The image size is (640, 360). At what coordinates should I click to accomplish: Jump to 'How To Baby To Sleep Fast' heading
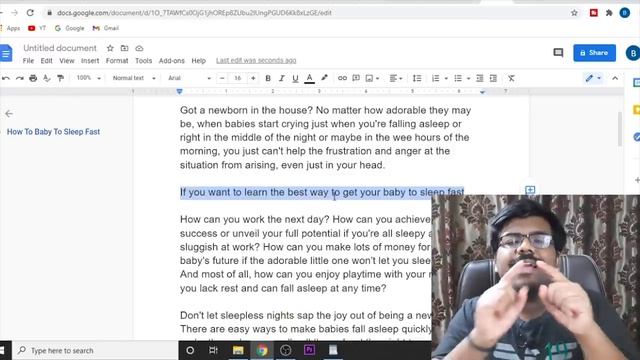[53, 132]
